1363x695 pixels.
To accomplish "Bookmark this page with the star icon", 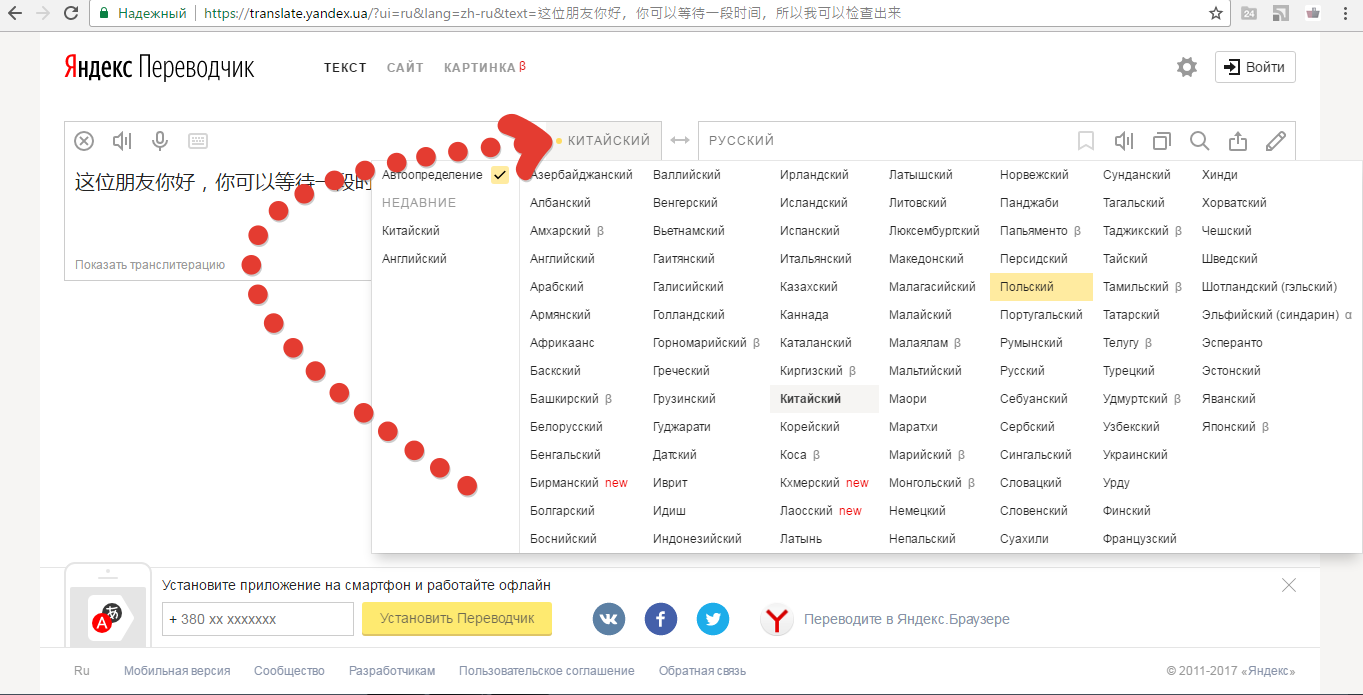I will pyautogui.click(x=1216, y=14).
